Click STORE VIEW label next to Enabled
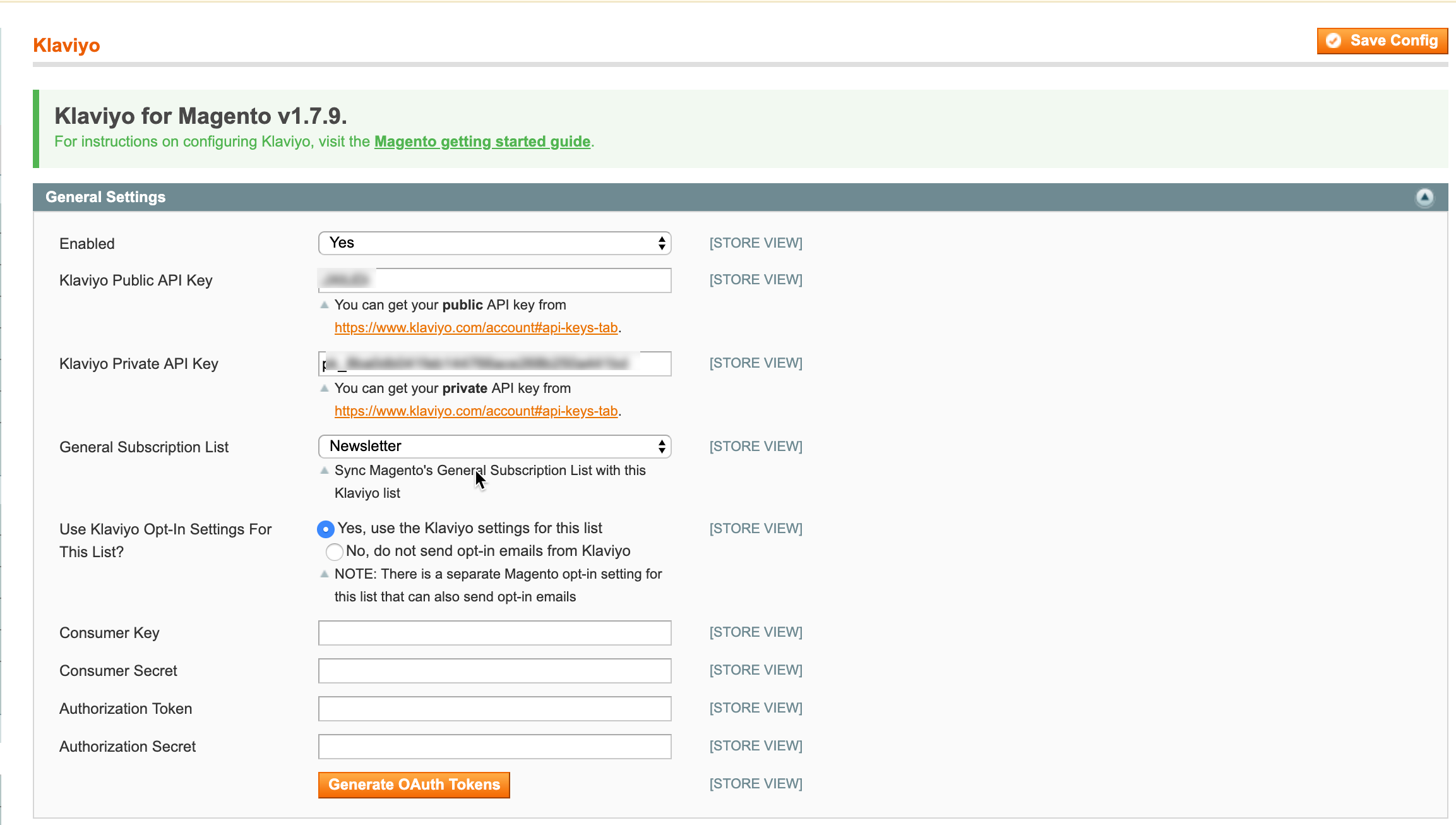1456x825 pixels. click(x=756, y=243)
